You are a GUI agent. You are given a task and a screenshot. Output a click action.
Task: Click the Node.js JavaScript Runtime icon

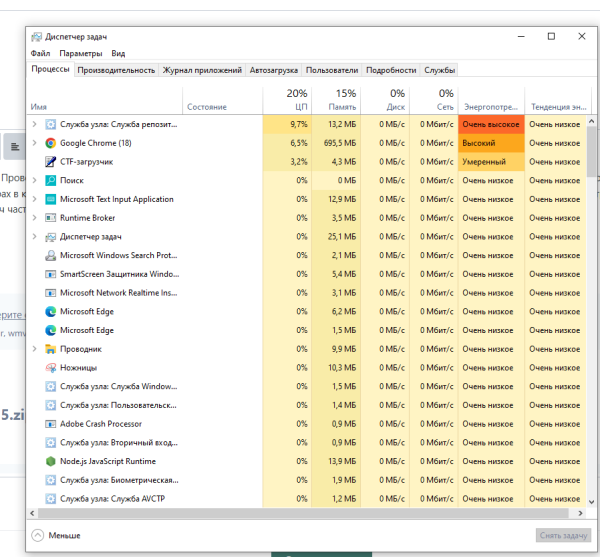(51, 461)
